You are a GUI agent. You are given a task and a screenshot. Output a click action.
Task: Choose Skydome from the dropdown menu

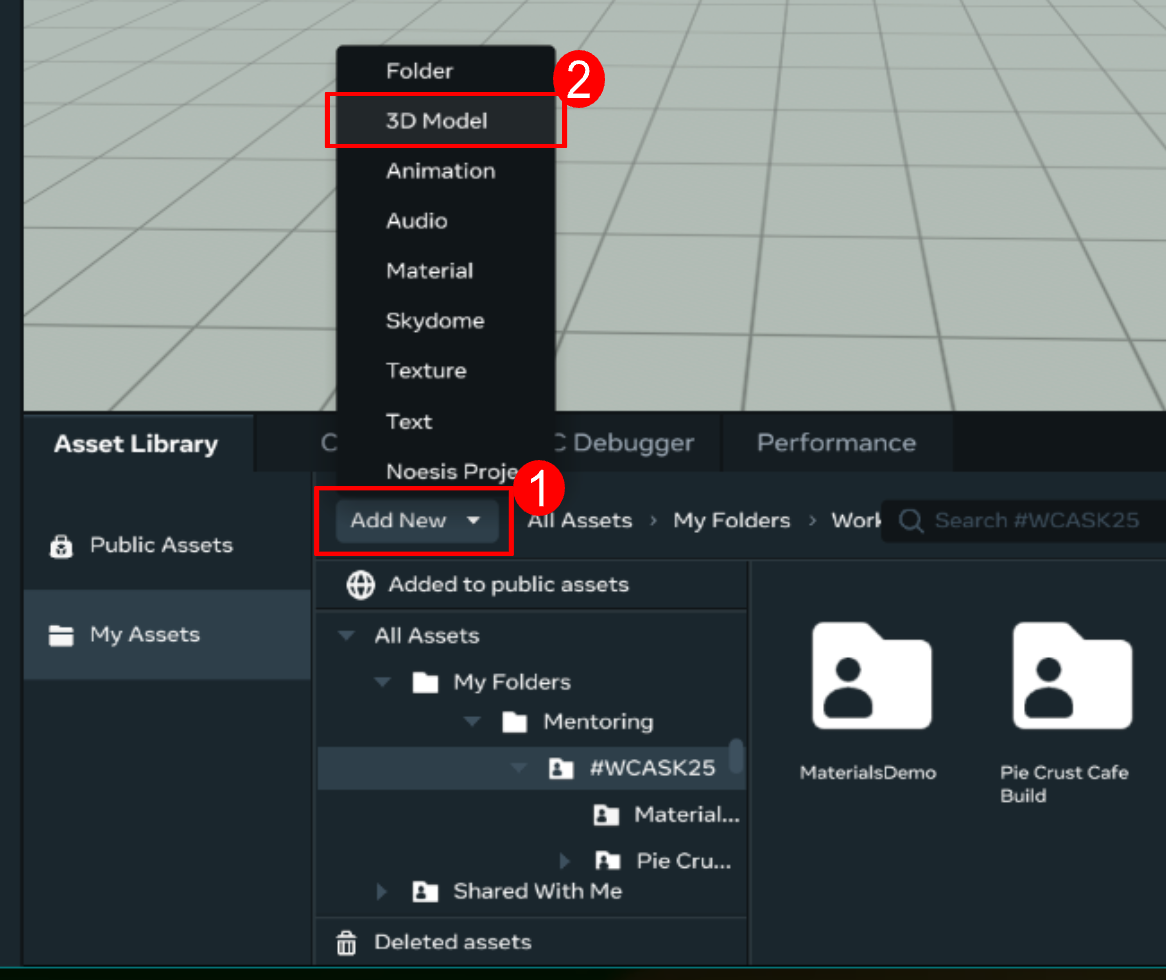[x=435, y=321]
